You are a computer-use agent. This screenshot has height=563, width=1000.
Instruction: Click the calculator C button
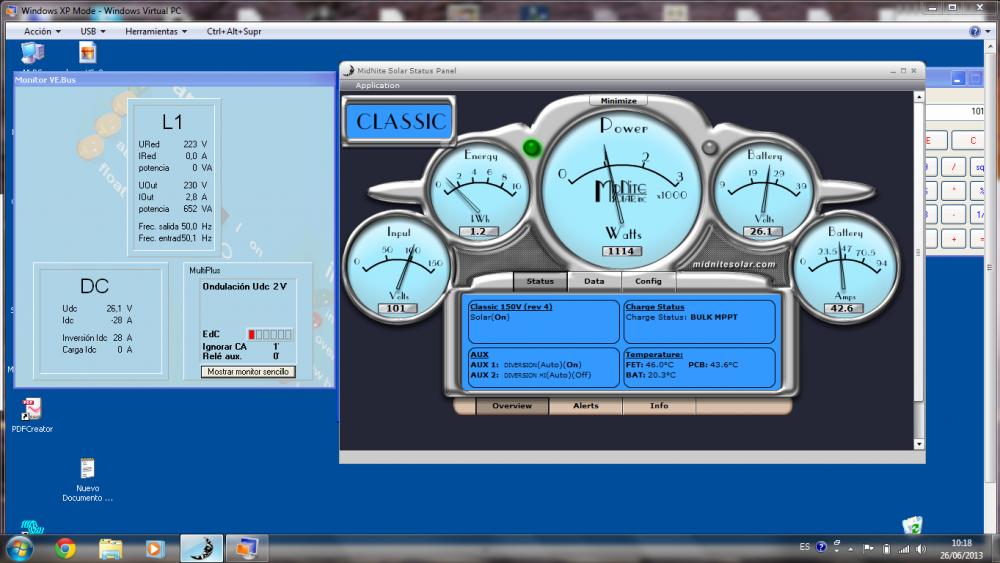973,140
